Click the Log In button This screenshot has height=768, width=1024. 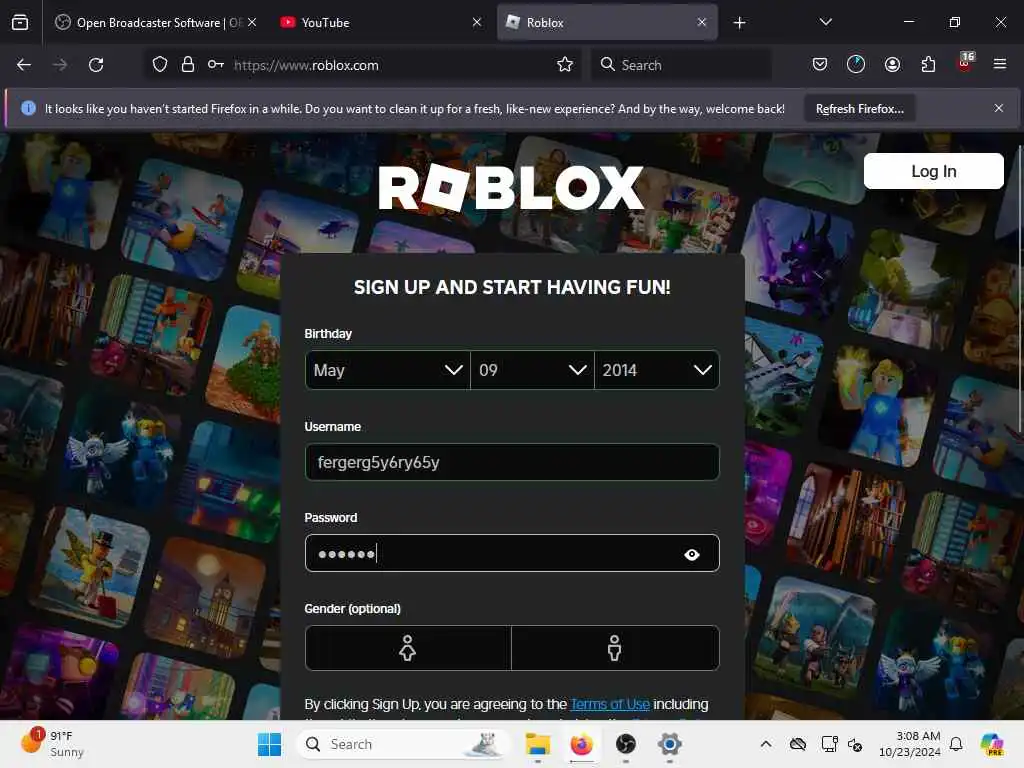click(933, 171)
